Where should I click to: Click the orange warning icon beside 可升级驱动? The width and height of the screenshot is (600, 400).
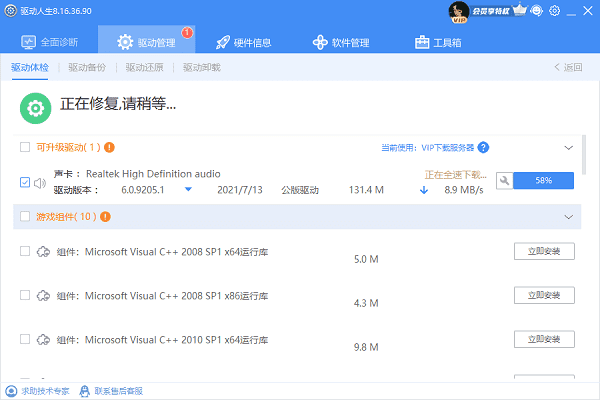[x=109, y=147]
